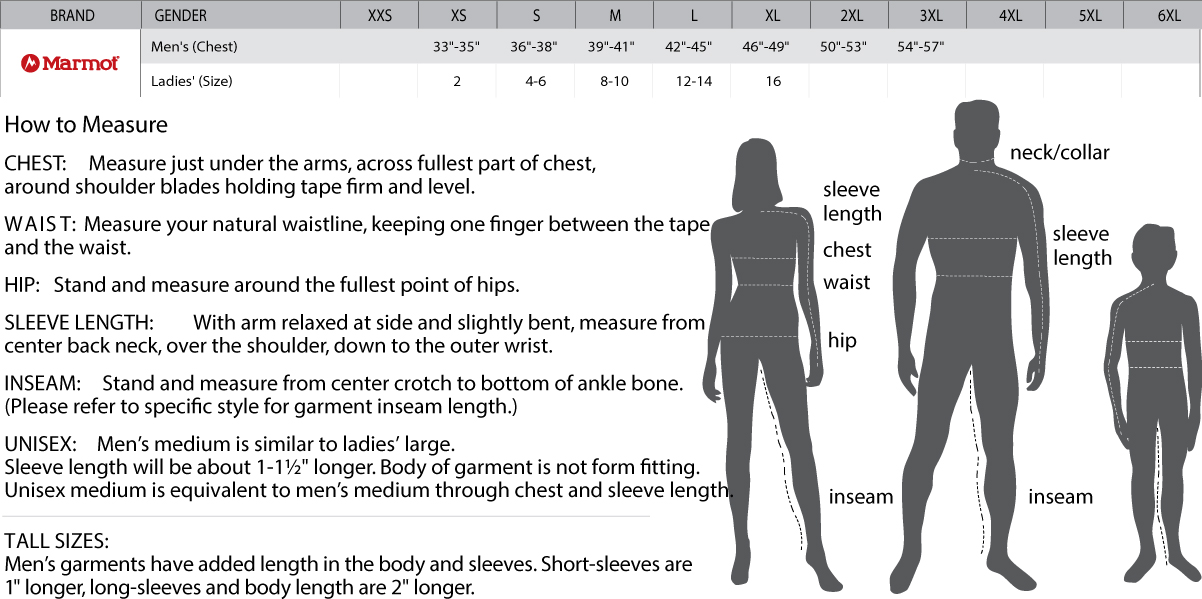Viewport: 1202px width, 599px height.
Task: Select the Ladies' (Size) row label
Action: 191,81
